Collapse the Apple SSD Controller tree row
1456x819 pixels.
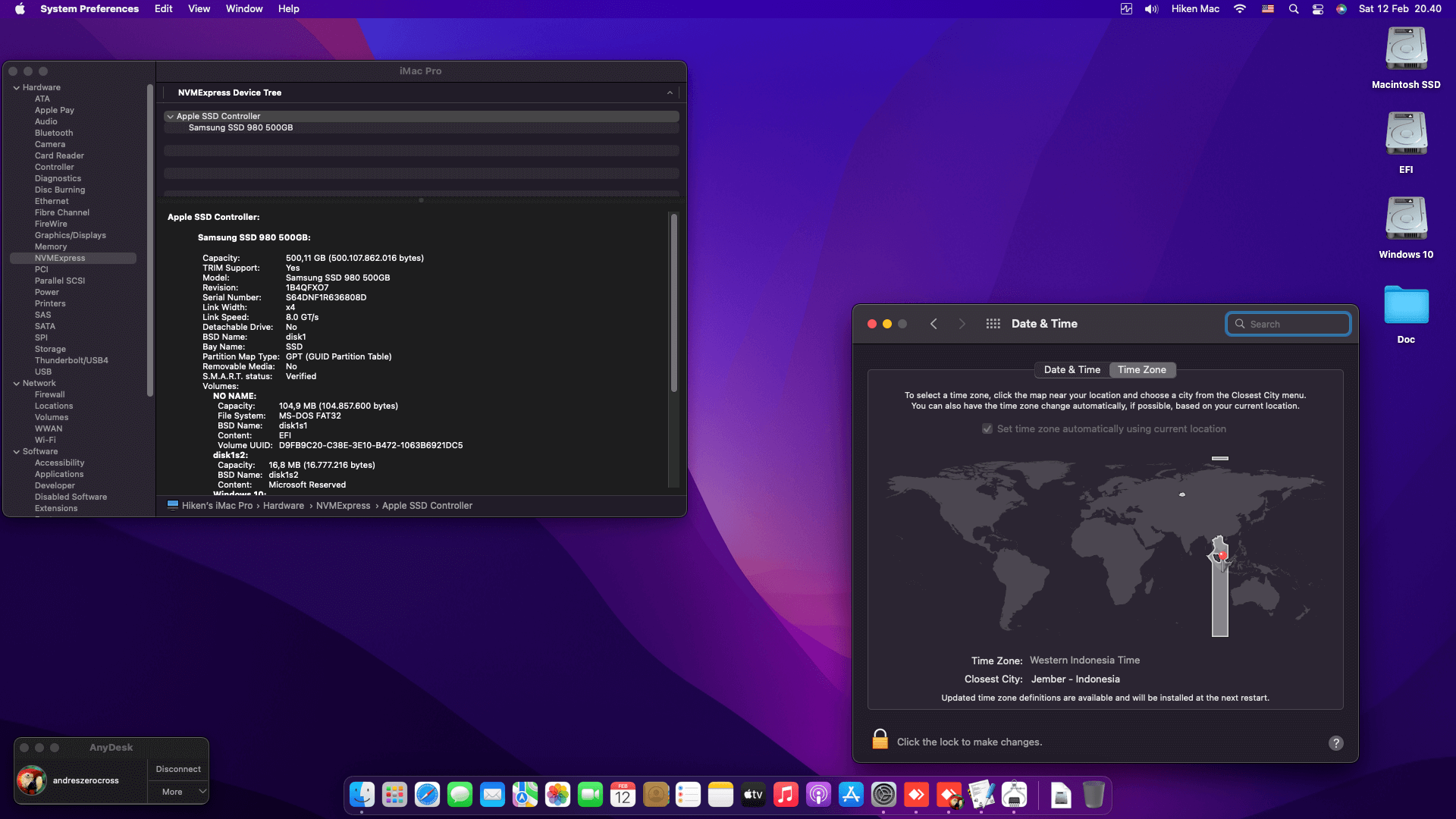(x=170, y=117)
